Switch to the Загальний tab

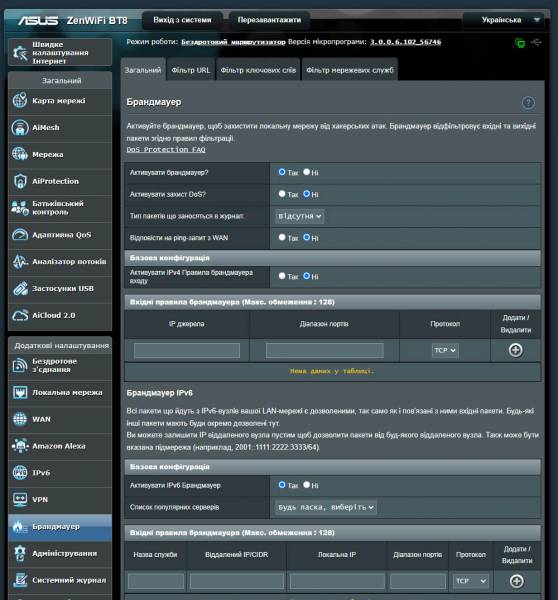[143, 70]
